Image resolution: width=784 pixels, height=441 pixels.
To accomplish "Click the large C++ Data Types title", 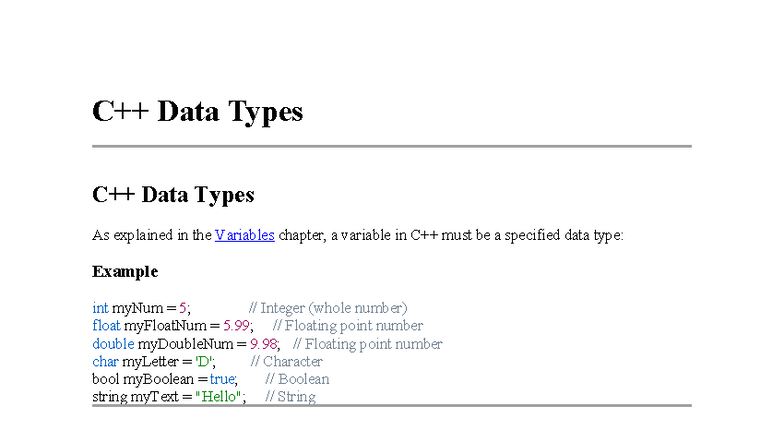I will 197,111.
